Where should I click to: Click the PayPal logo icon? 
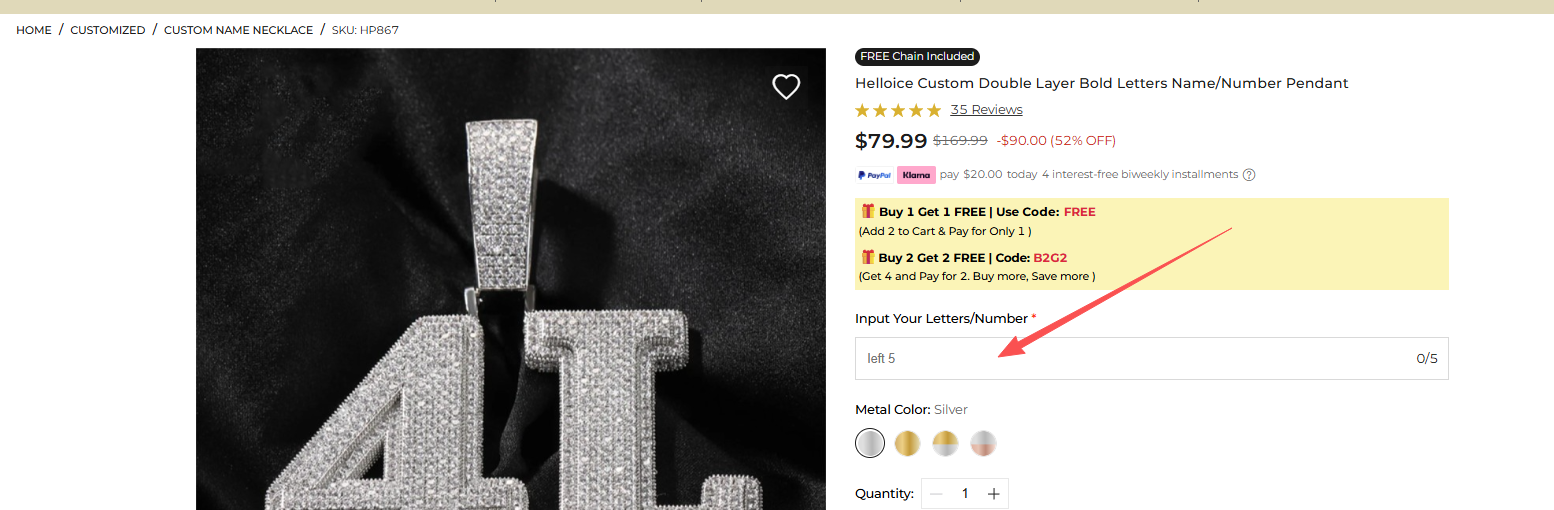tap(875, 175)
